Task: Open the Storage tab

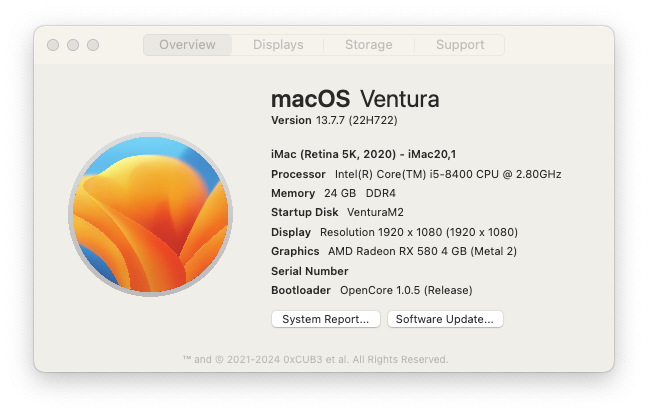Action: [x=369, y=45]
